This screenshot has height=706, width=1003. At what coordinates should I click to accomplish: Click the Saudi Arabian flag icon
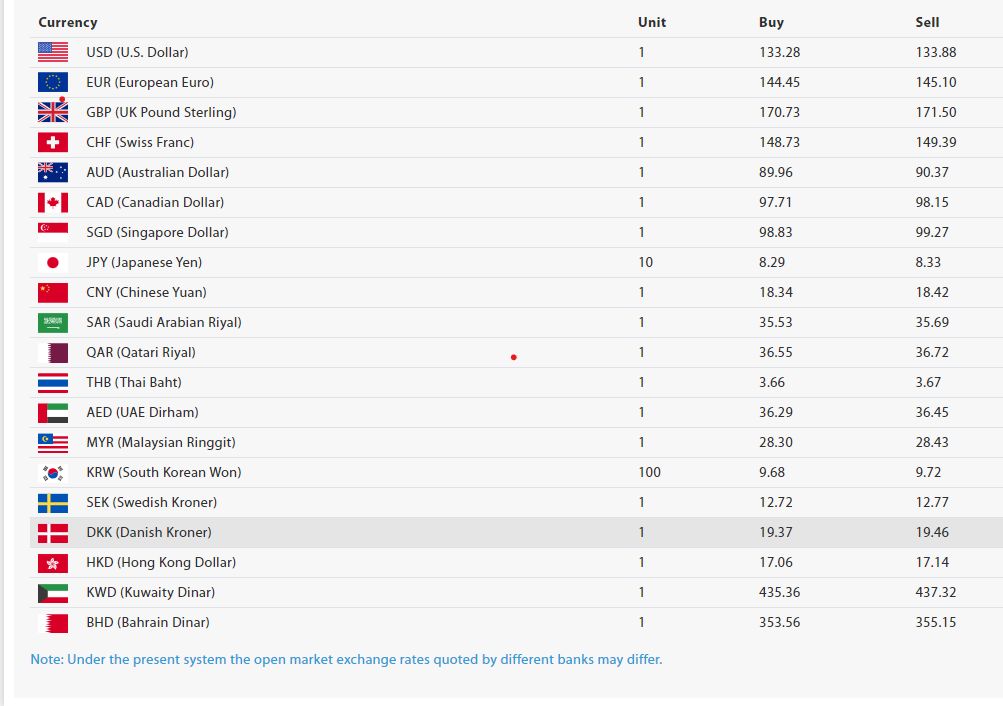point(53,322)
